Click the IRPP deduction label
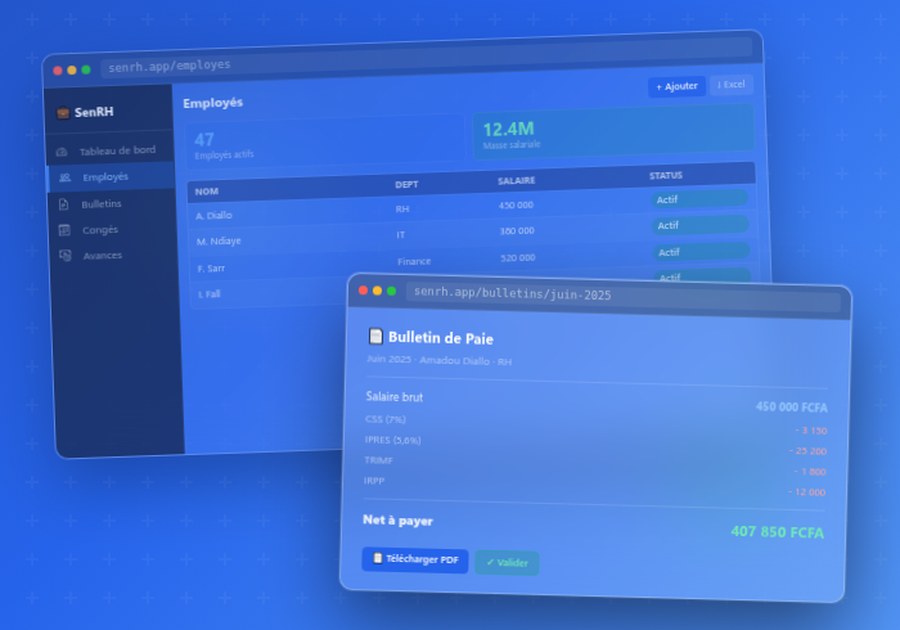Screen dimensions: 900x630 click(374, 481)
